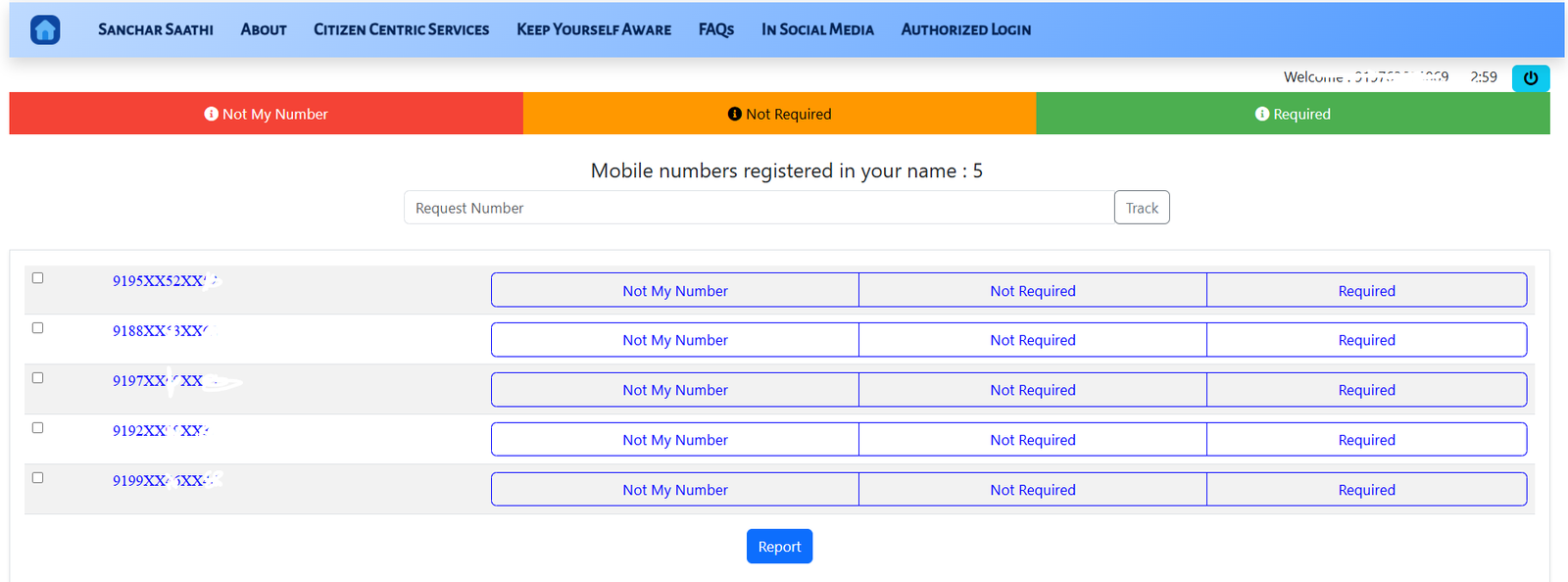
Task: Select checkbox for number starting 9199XX
Action: coord(38,478)
